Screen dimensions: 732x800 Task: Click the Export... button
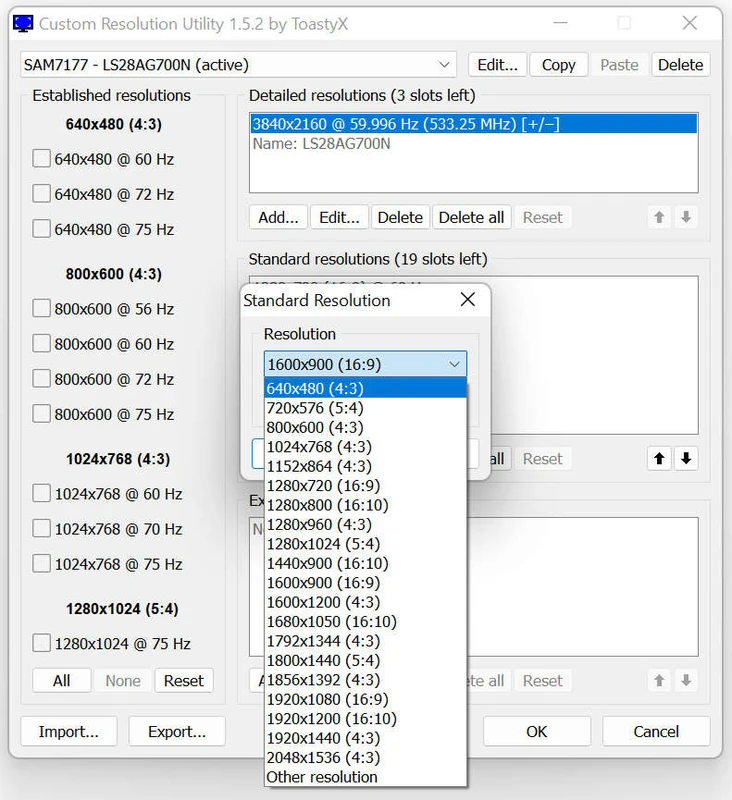177,731
